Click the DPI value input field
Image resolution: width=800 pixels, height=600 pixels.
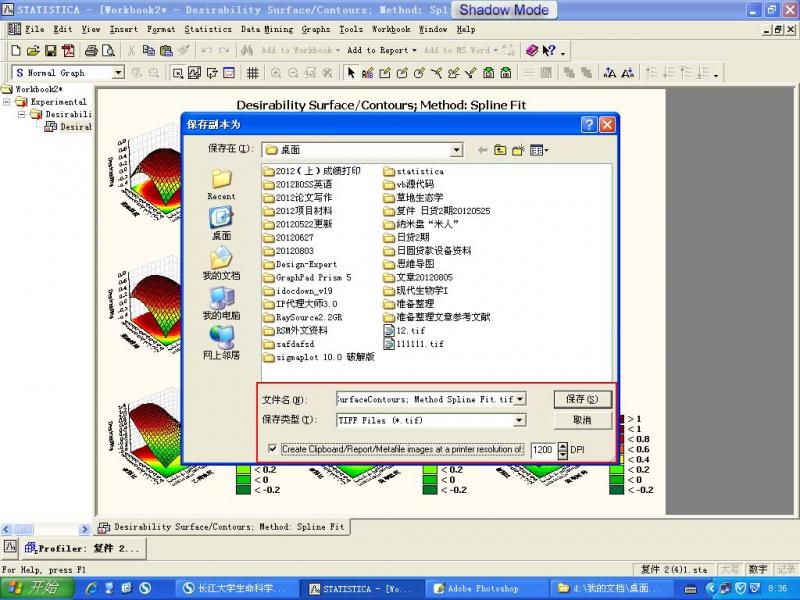[544, 449]
